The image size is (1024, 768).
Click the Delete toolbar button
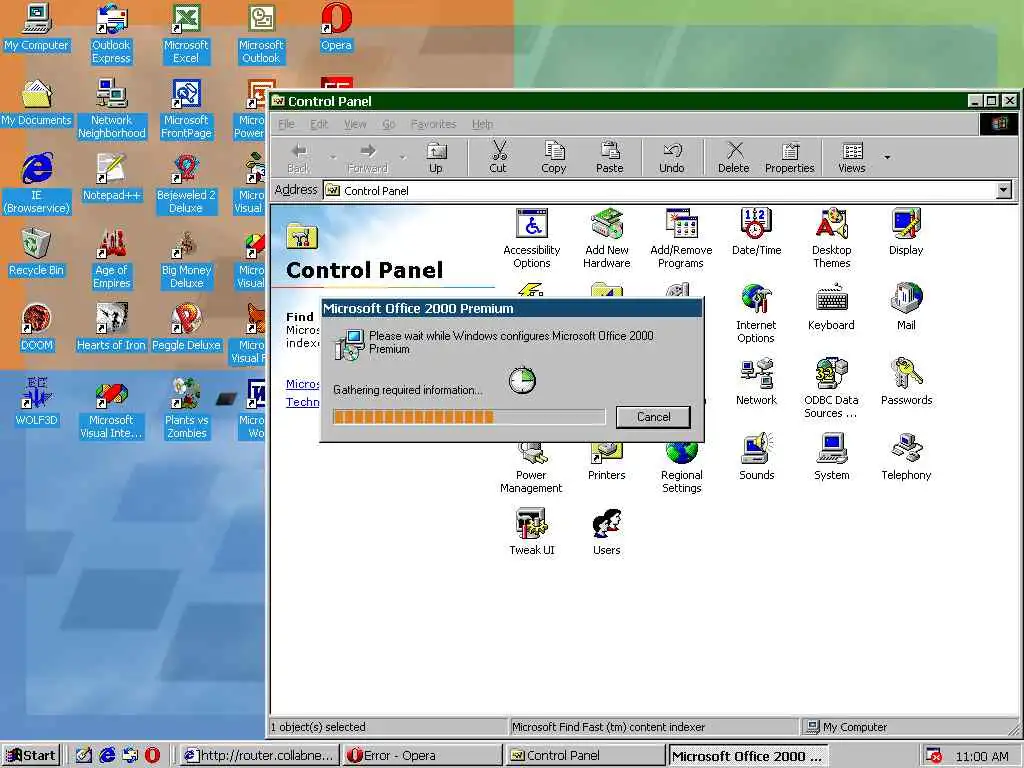[734, 157]
